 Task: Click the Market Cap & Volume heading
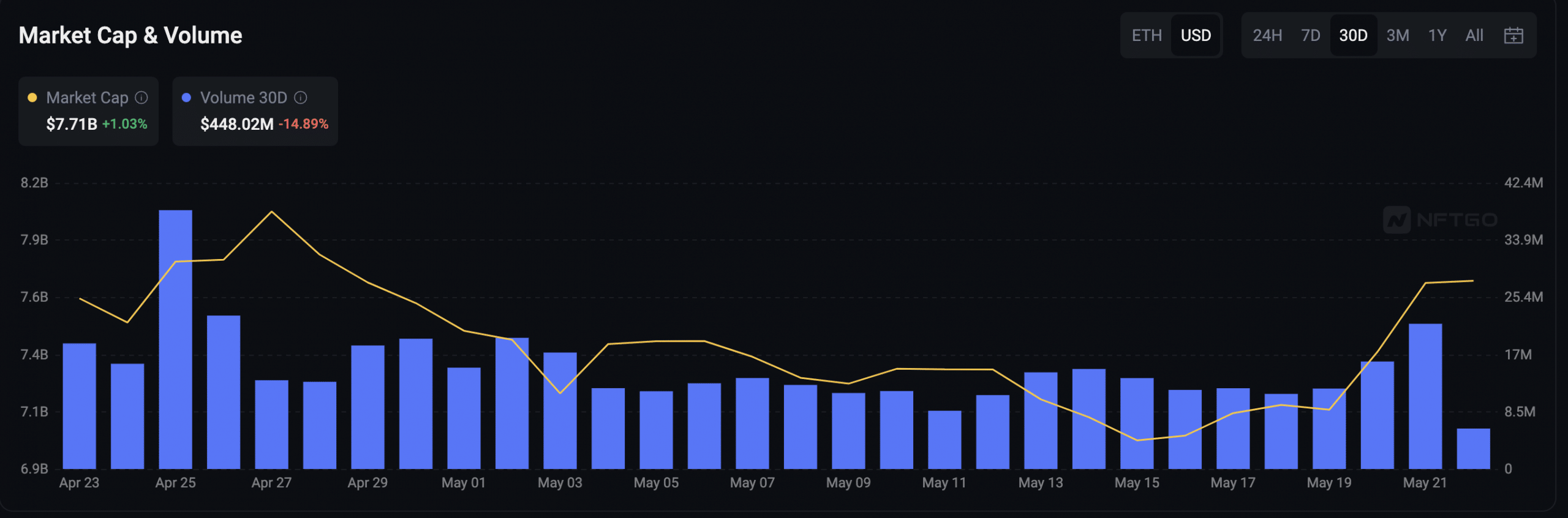click(130, 36)
